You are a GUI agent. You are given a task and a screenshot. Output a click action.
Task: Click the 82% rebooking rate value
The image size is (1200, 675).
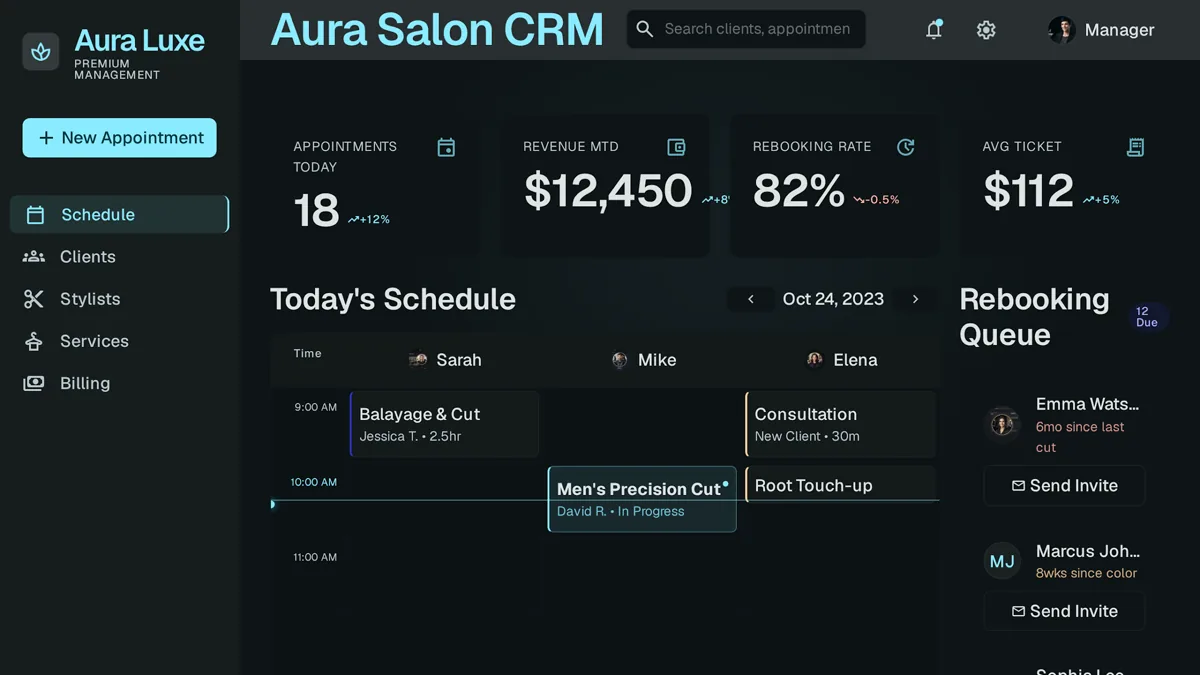point(799,191)
